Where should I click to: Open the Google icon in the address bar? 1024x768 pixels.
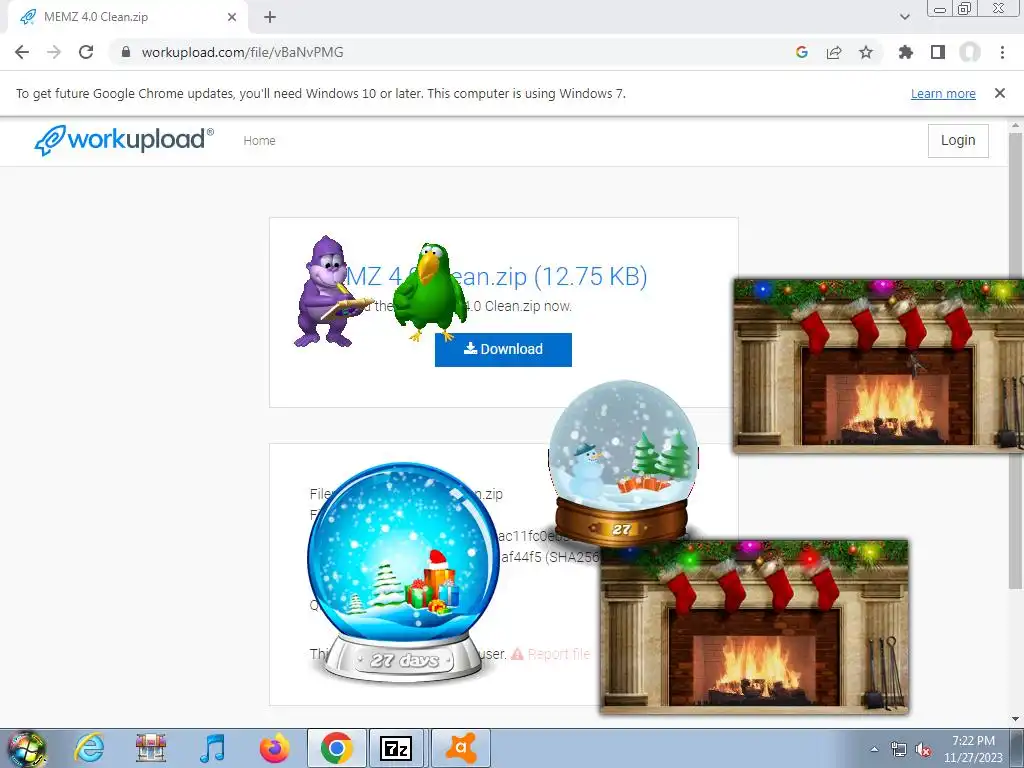click(802, 52)
